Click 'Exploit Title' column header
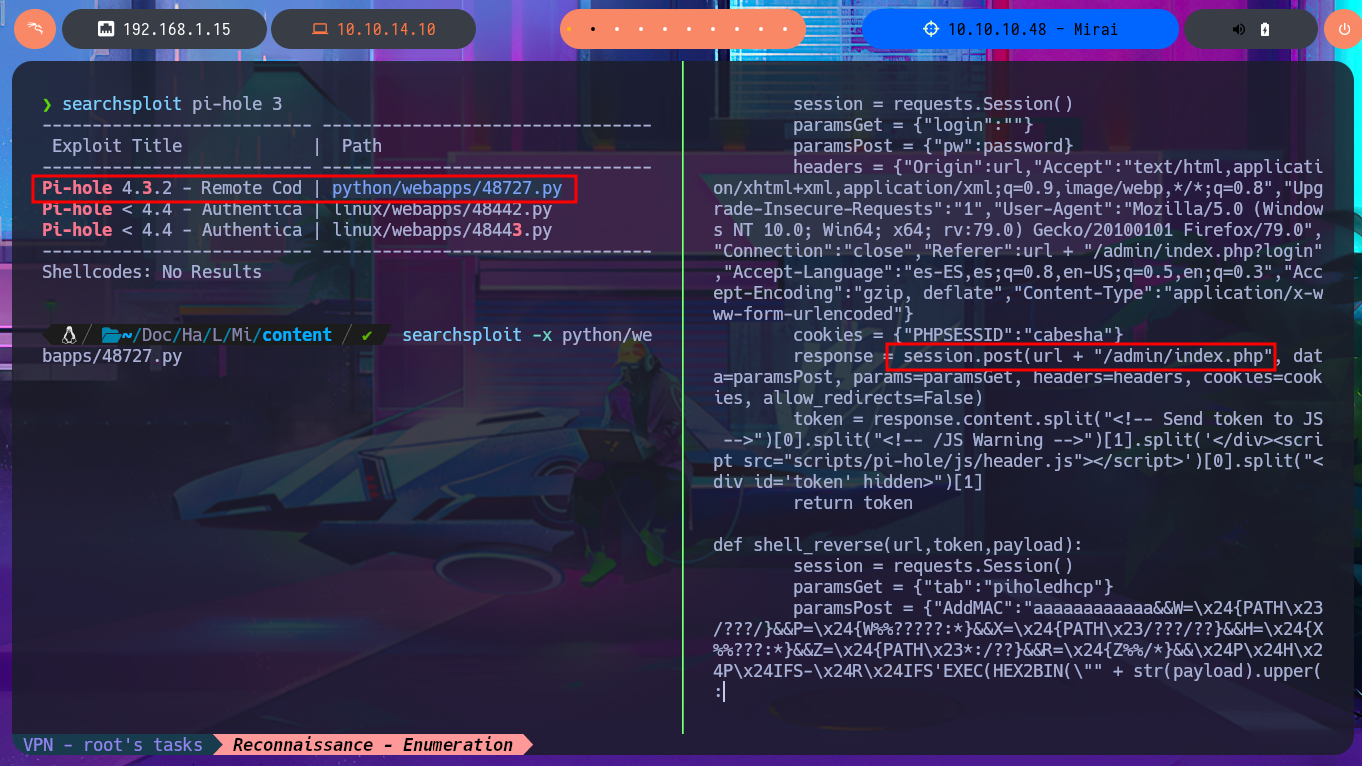Image resolution: width=1362 pixels, height=766 pixels. [117, 146]
